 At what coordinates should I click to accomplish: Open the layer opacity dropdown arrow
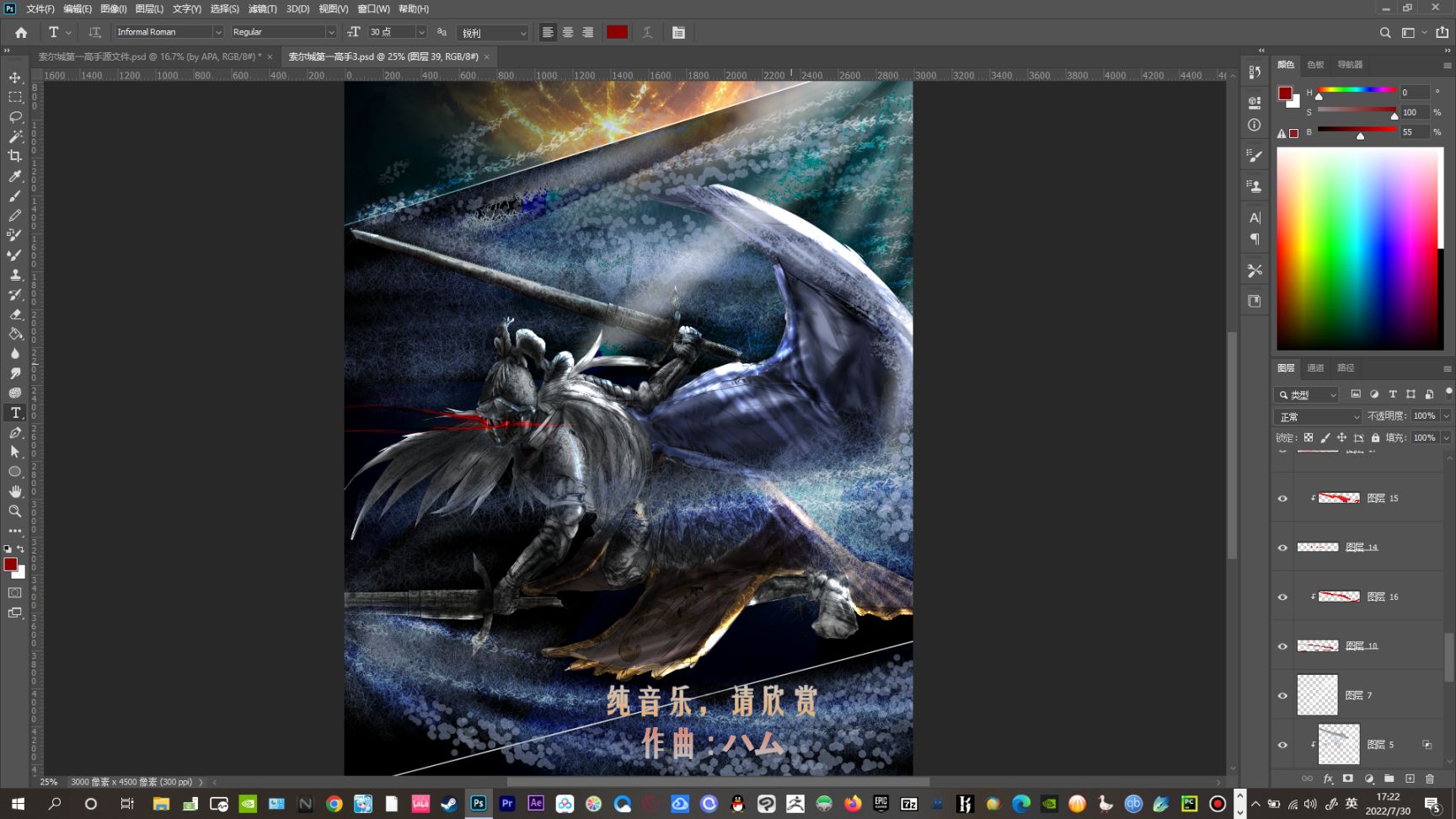pyautogui.click(x=1446, y=416)
